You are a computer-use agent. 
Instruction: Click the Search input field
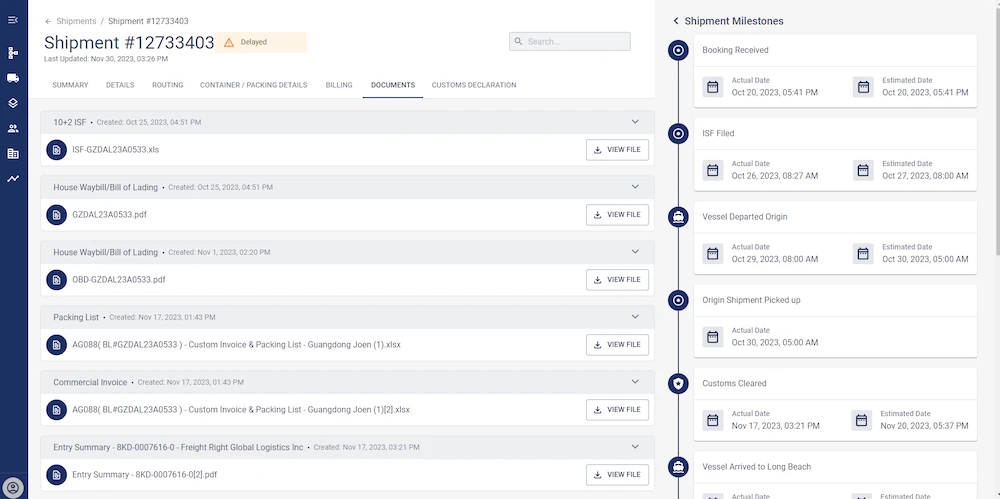[x=570, y=41]
